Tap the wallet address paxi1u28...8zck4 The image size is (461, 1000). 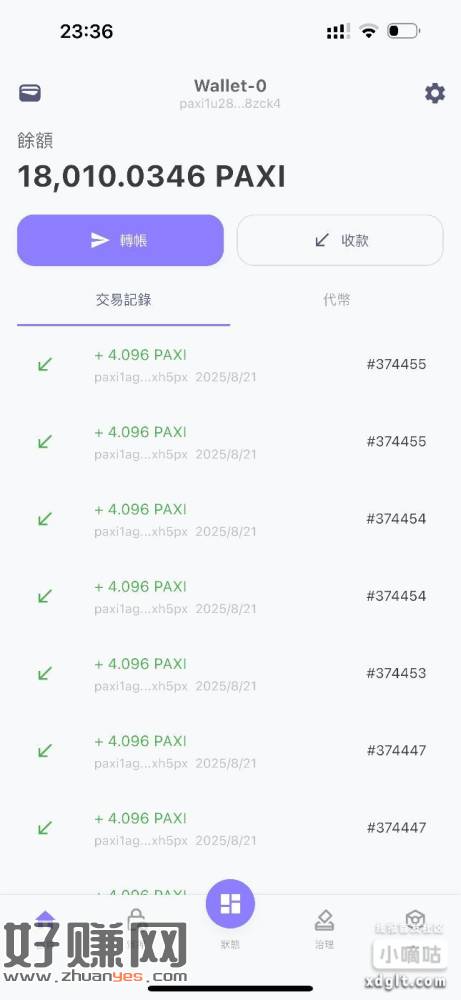(230, 103)
